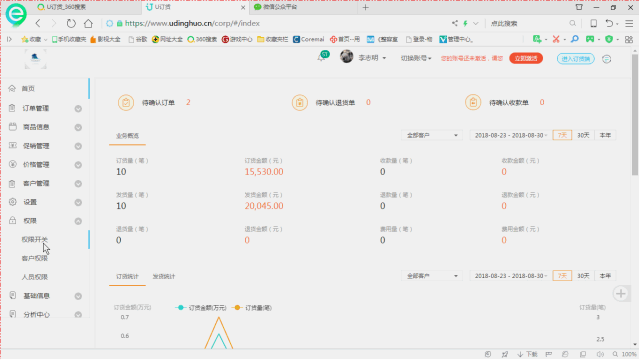Open the lower all-customers dropdown
640x360 pixels.
(x=432, y=276)
